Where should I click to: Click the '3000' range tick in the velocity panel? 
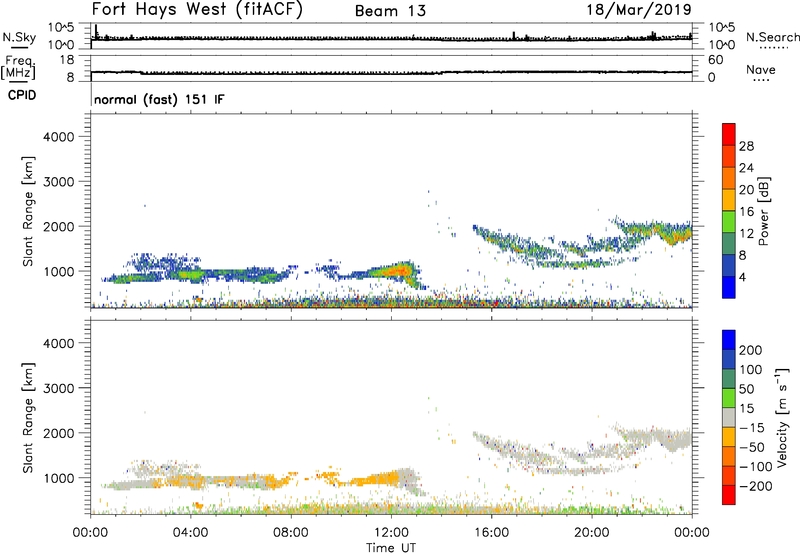tap(58, 388)
